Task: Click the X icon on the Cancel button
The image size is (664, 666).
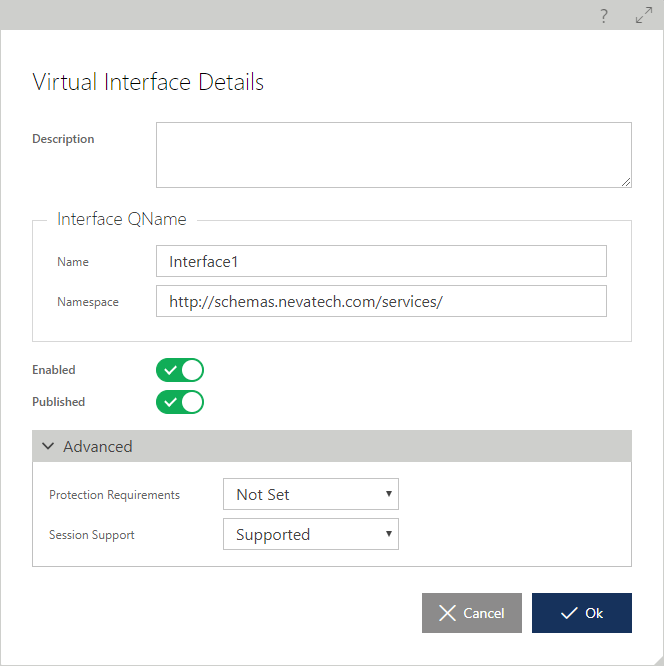Action: (447, 613)
